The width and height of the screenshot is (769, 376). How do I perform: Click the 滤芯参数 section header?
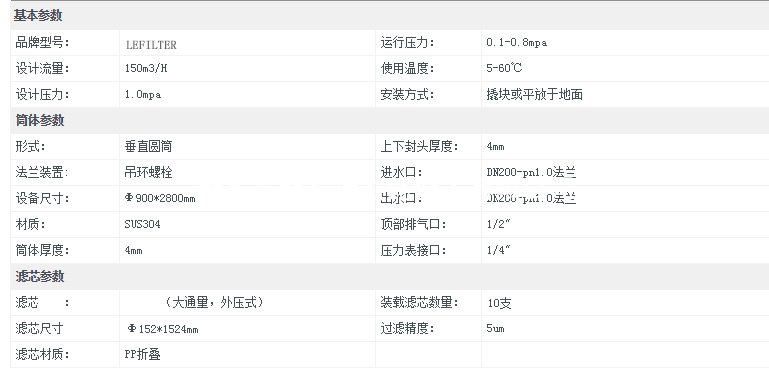pyautogui.click(x=39, y=276)
